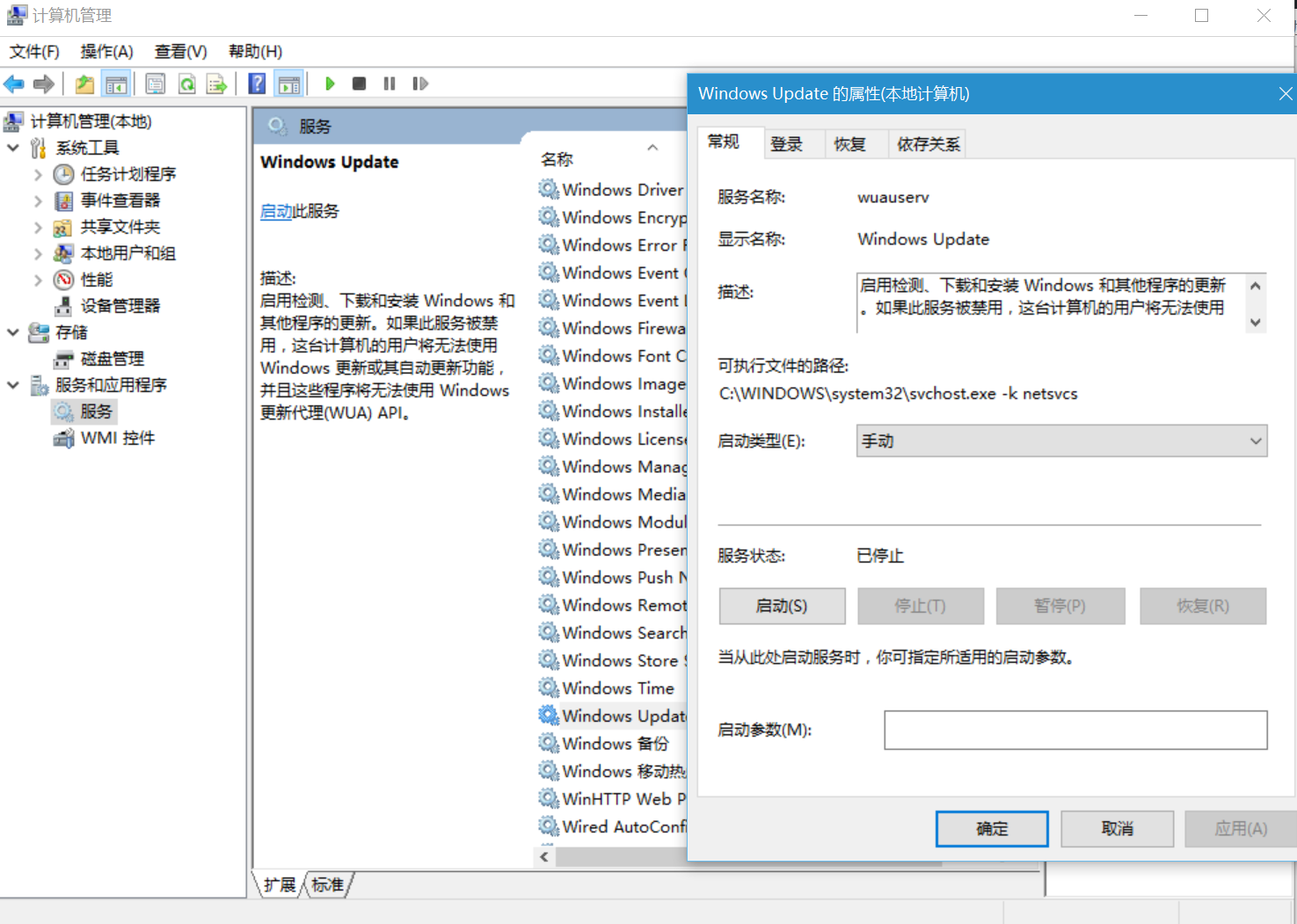Click the services list left scroll arrow
This screenshot has height=924, width=1297.
(x=545, y=856)
